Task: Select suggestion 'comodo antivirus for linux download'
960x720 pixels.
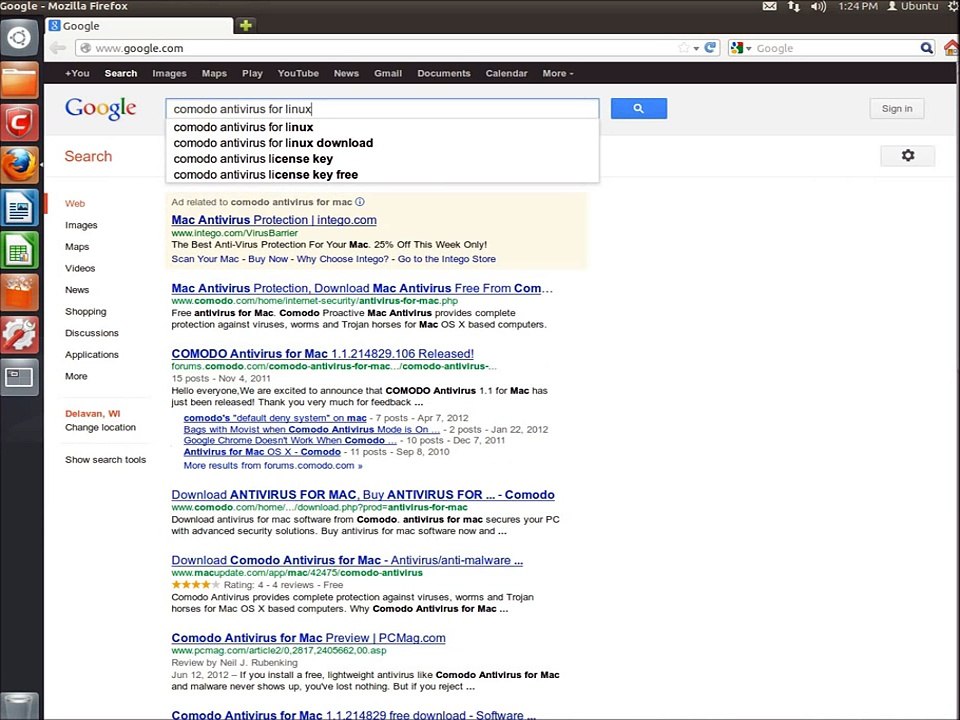Action: point(273,143)
